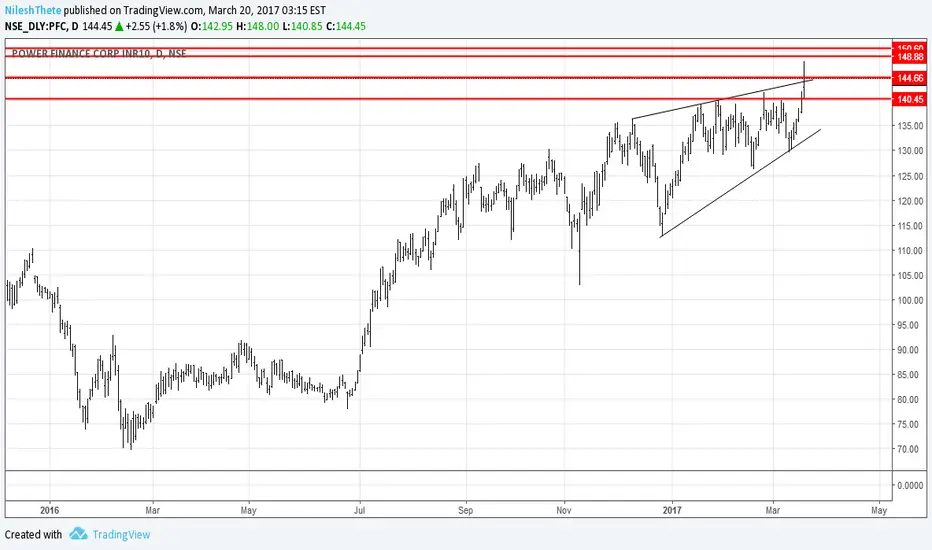Click the green up-arrow change indicator
The width and height of the screenshot is (932, 550).
119,26
